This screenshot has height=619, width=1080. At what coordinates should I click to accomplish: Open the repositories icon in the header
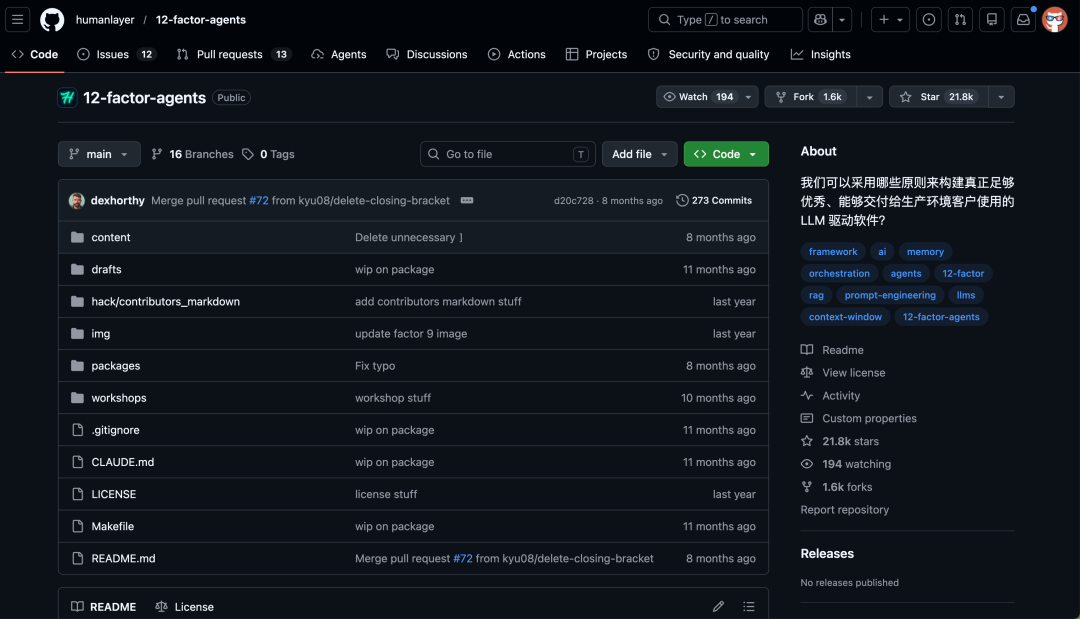[x=991, y=19]
